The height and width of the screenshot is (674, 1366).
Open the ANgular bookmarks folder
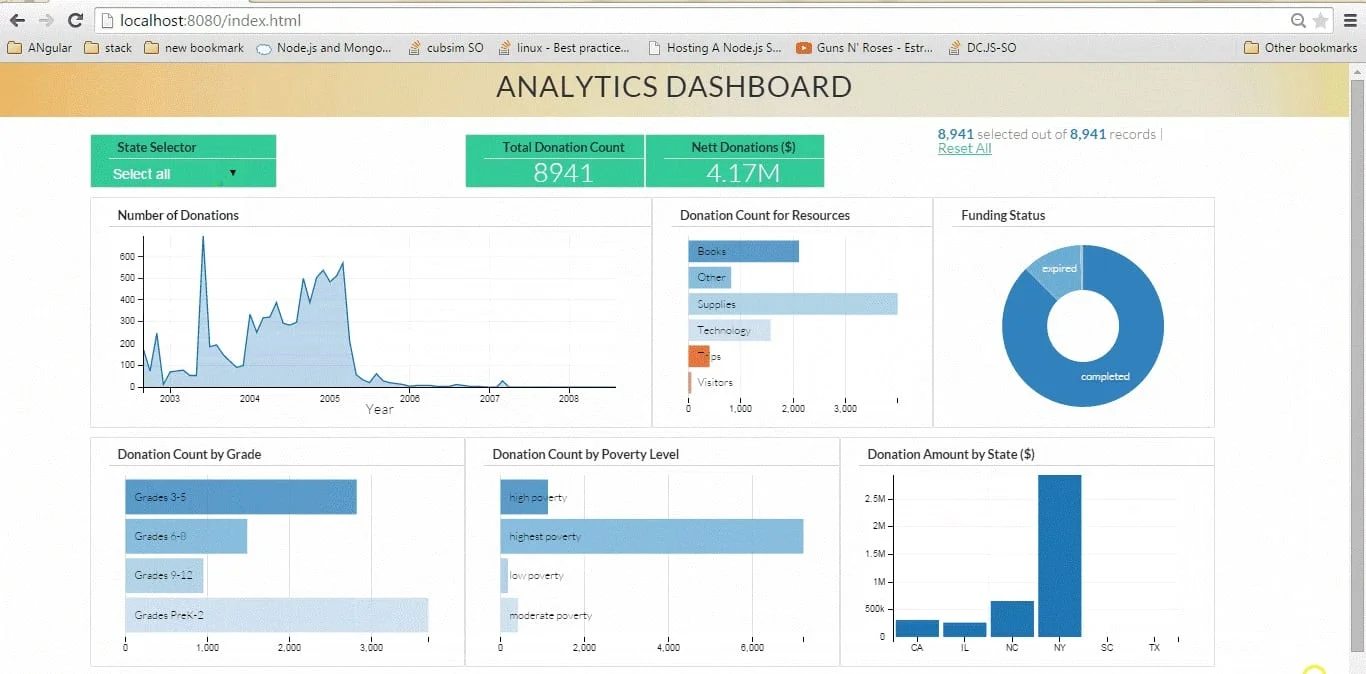coord(40,47)
